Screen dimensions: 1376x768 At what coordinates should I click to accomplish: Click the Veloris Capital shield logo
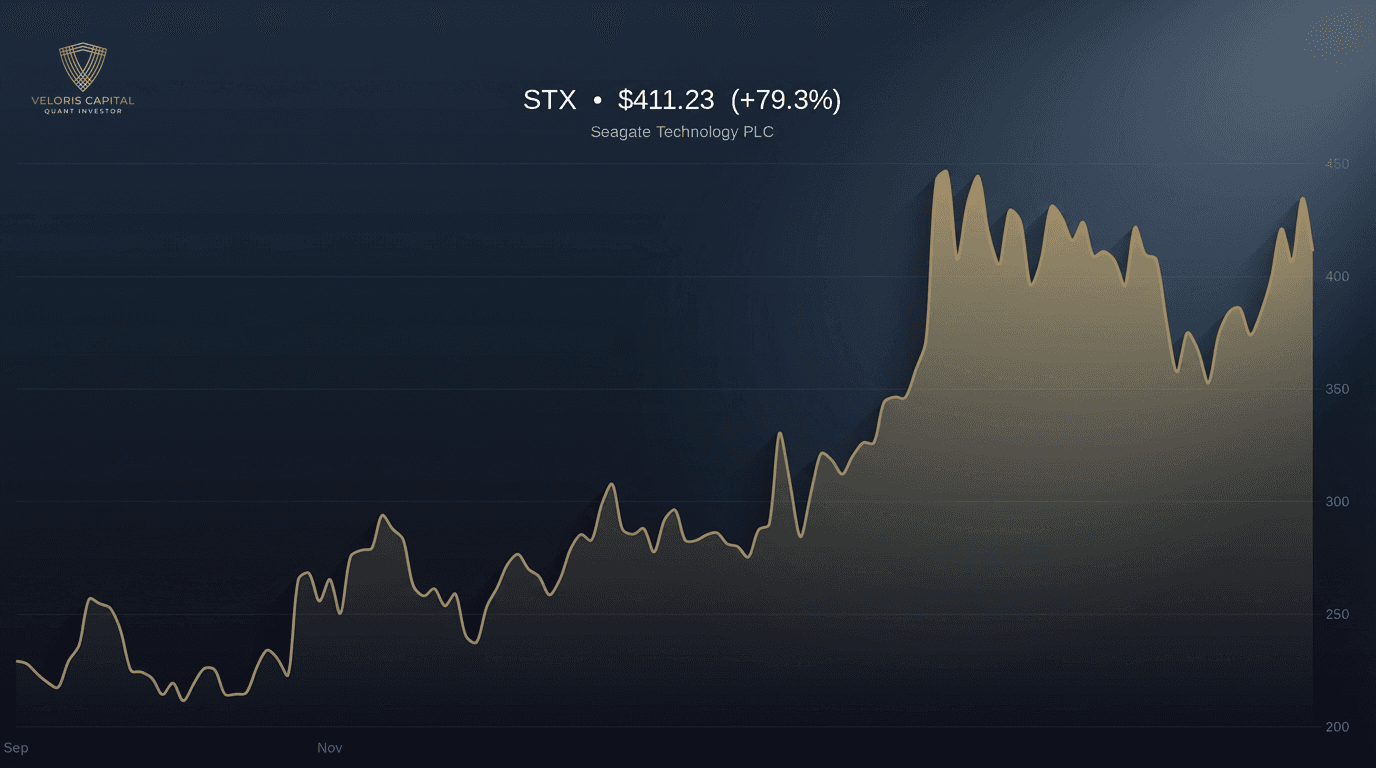pyautogui.click(x=82, y=68)
